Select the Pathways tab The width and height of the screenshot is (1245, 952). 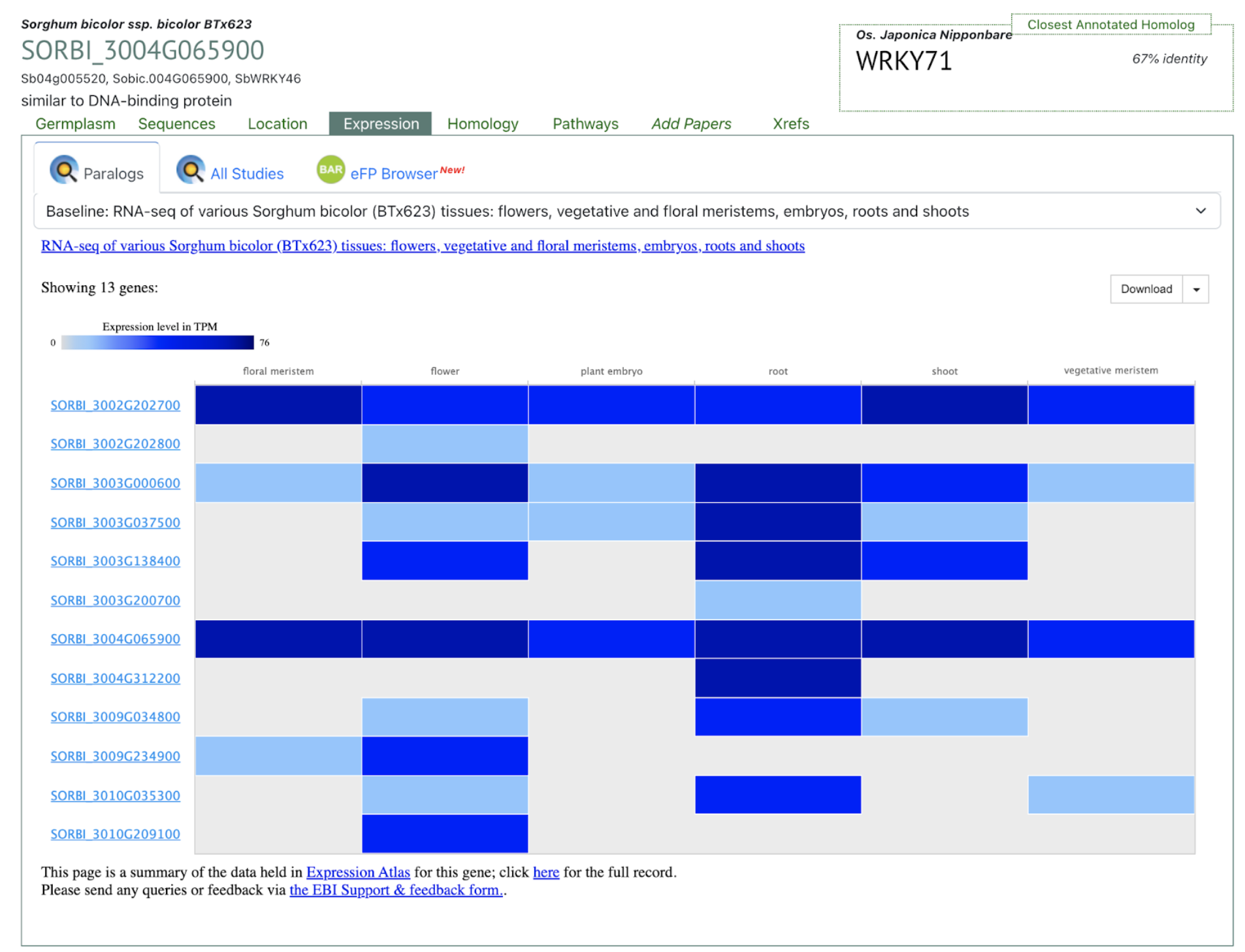click(x=585, y=124)
